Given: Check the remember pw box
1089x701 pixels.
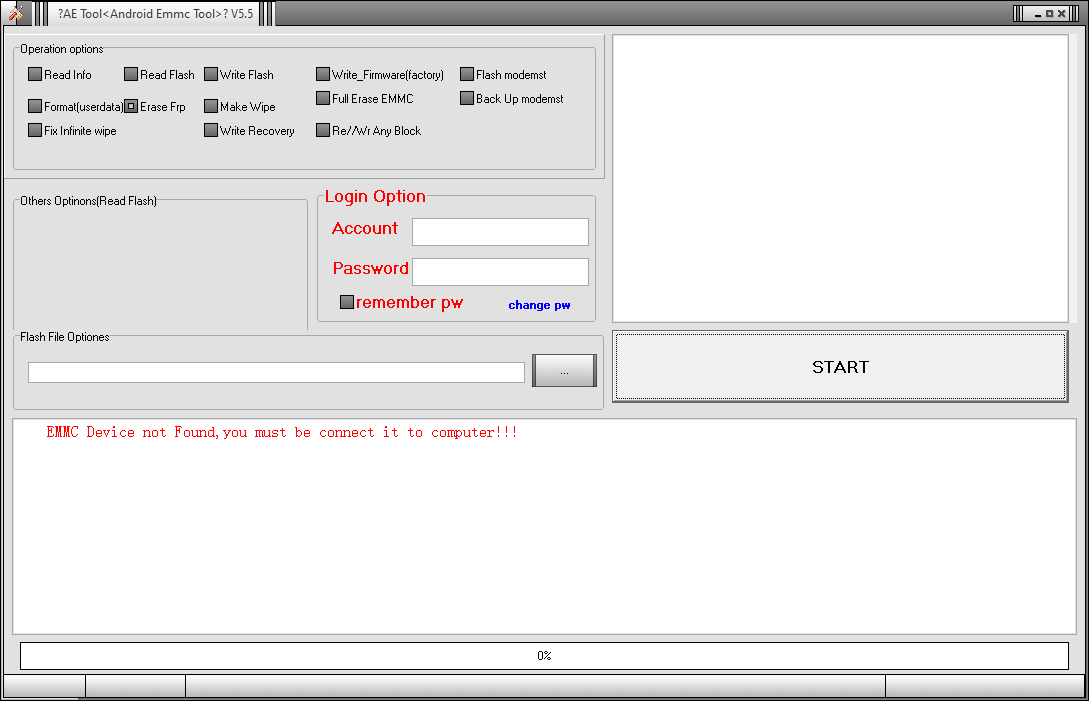Looking at the screenshot, I should (x=347, y=301).
